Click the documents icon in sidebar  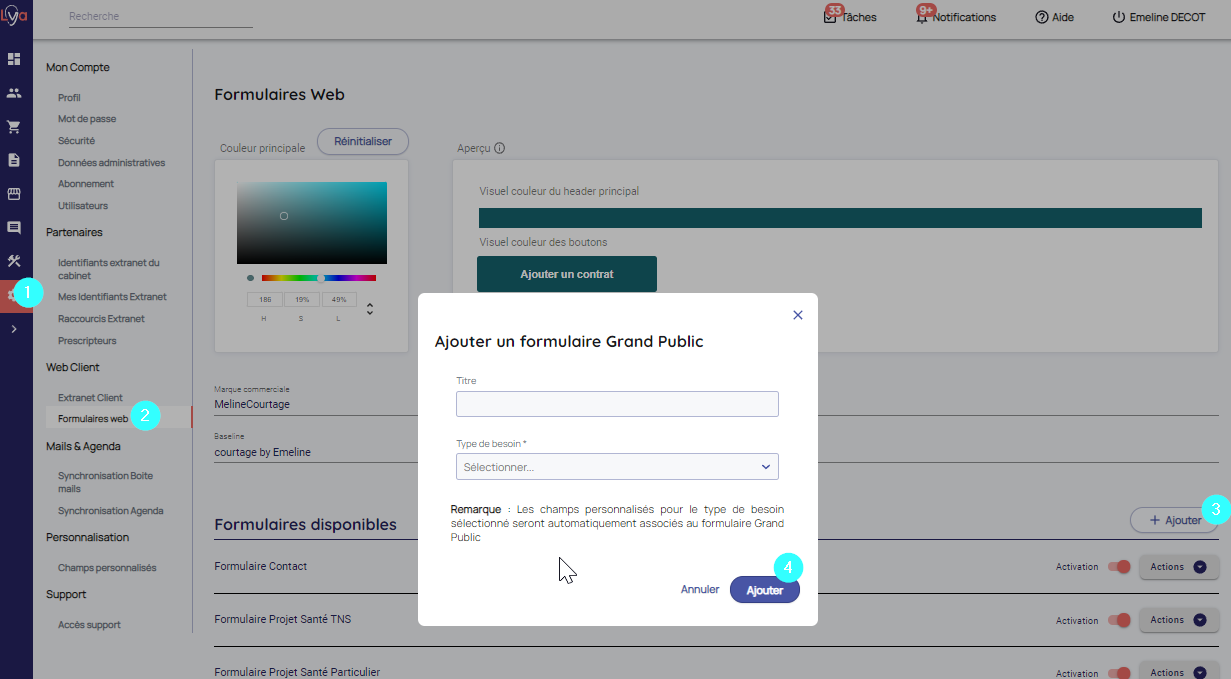click(x=14, y=160)
